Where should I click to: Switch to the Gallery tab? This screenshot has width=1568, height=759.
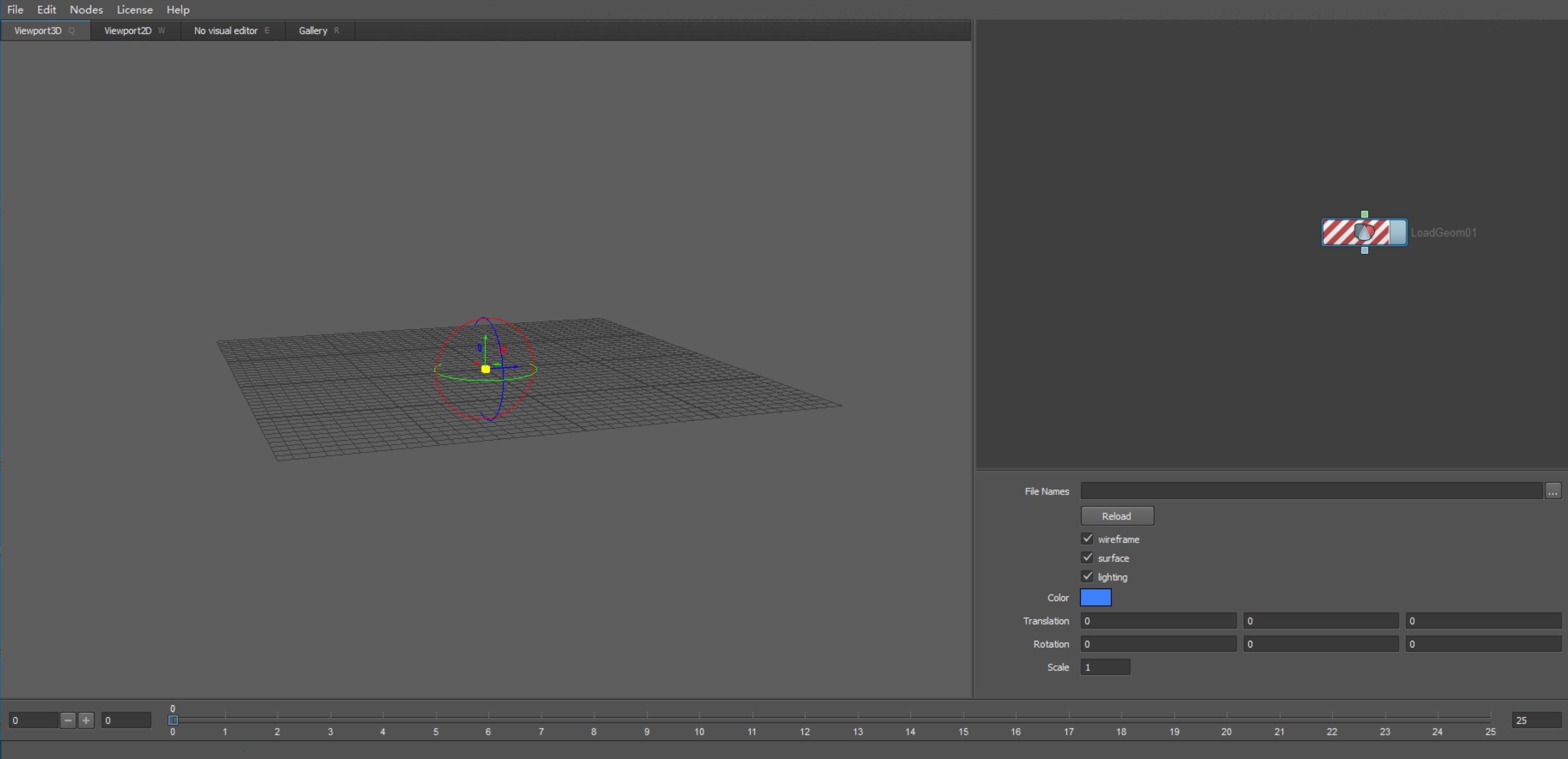pos(312,30)
